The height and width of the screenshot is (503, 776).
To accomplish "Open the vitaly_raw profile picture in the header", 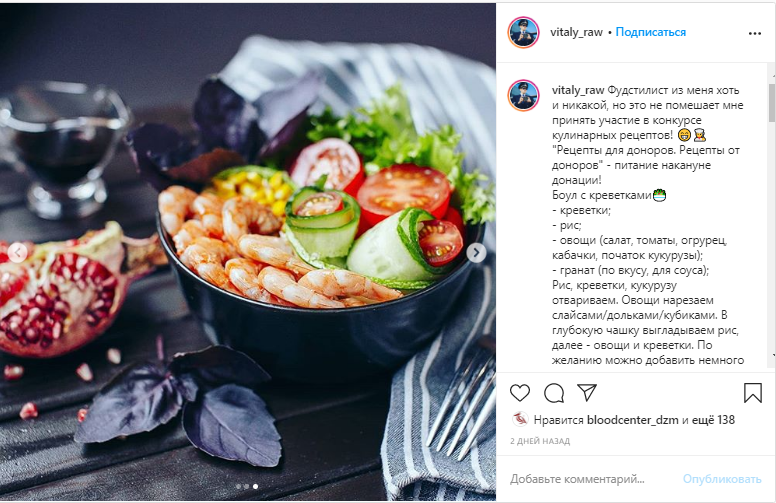I will coord(524,32).
